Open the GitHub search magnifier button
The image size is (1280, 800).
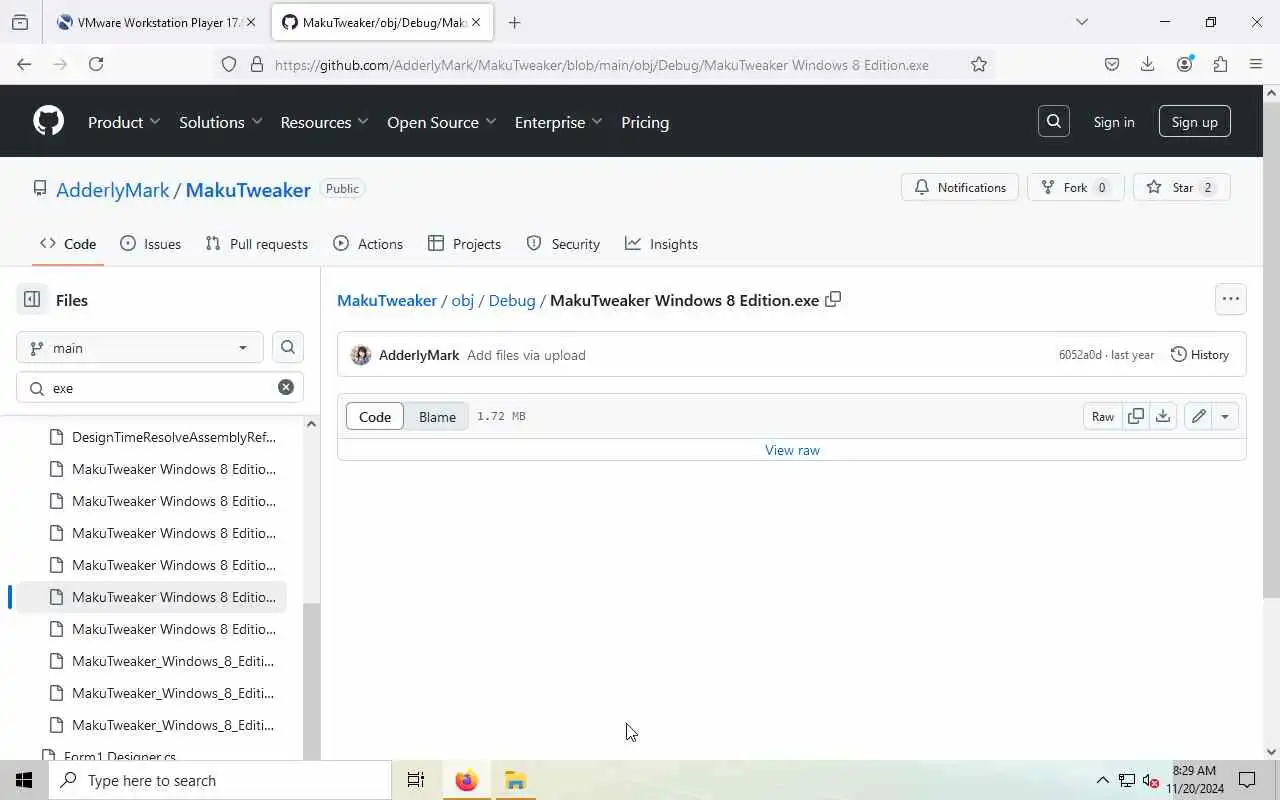pos(1054,122)
